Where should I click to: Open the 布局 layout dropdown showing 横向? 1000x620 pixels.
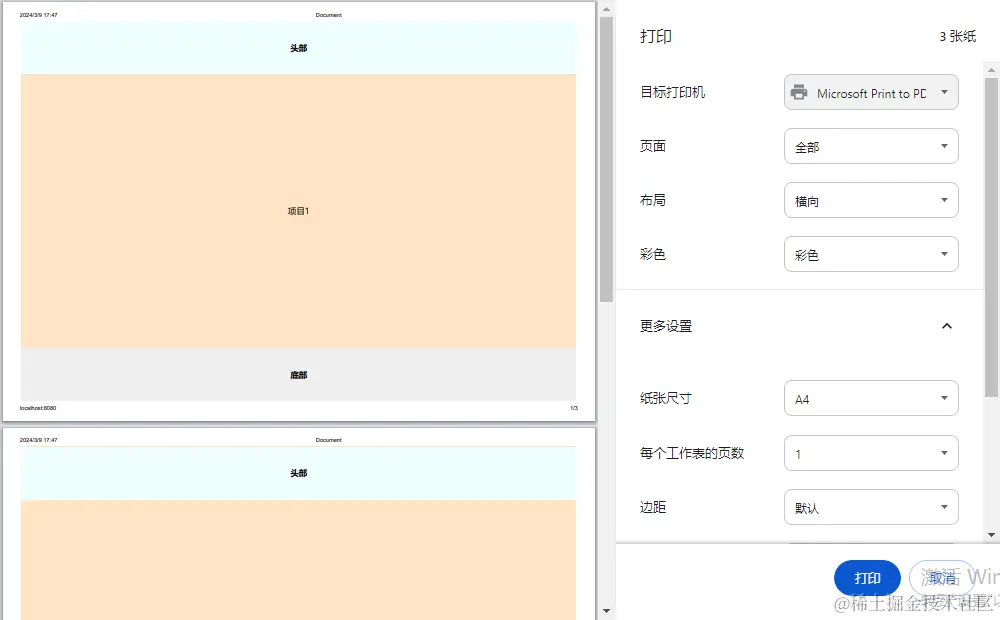pyautogui.click(x=871, y=200)
